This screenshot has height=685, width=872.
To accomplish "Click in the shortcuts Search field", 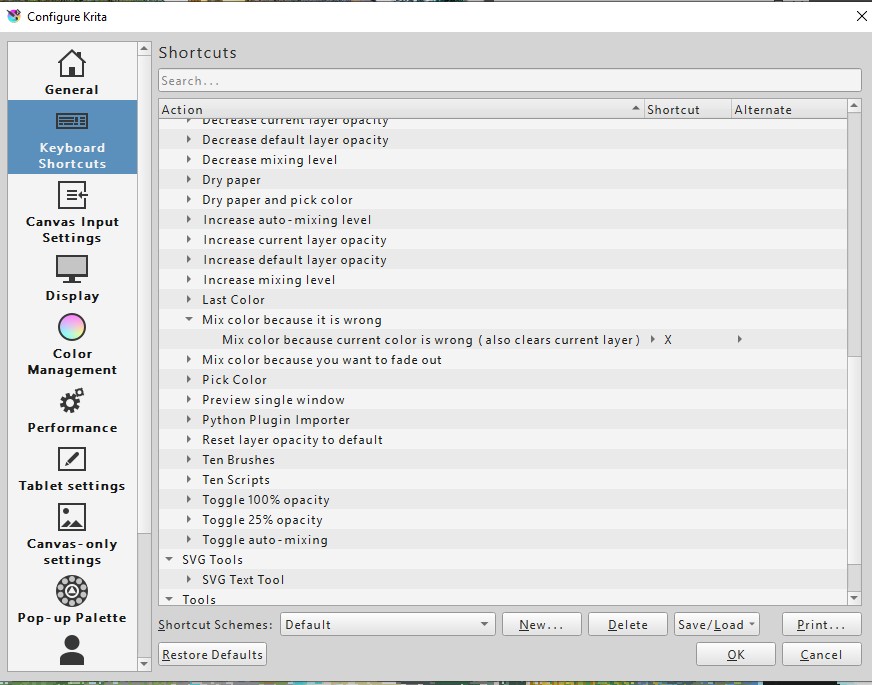I will [x=509, y=81].
